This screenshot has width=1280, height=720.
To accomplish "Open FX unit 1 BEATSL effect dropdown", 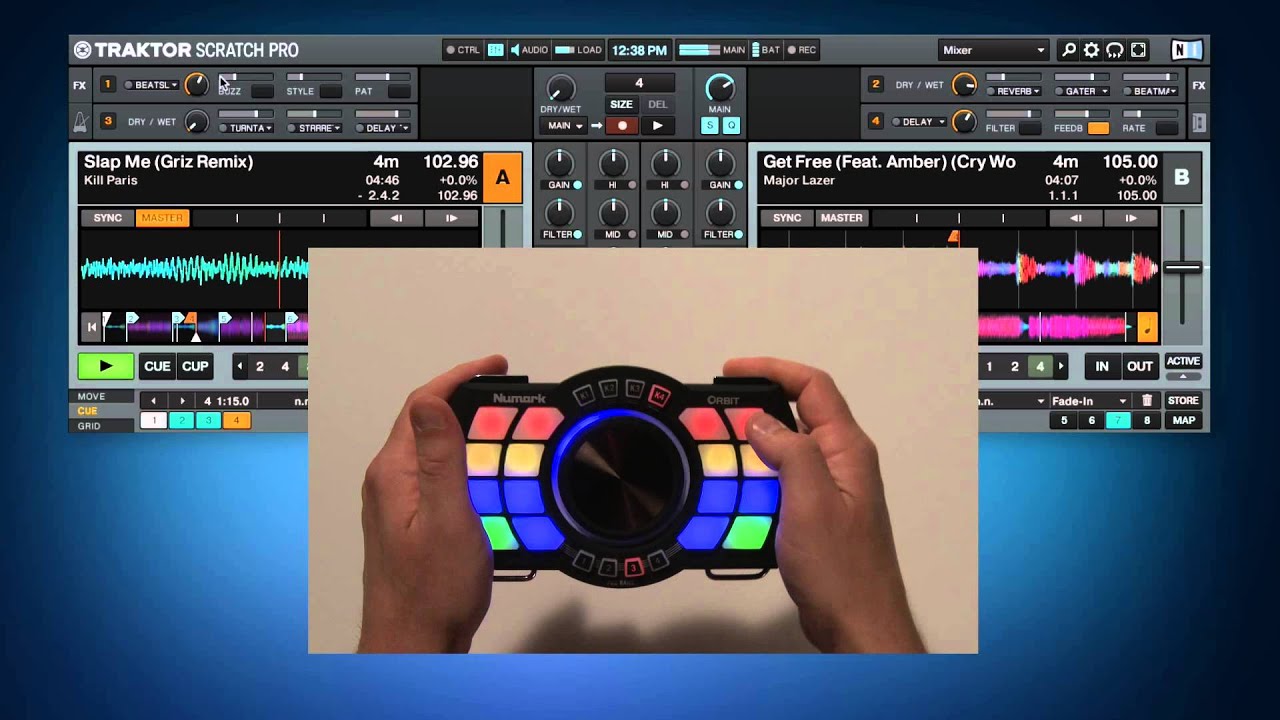I will 151,85.
